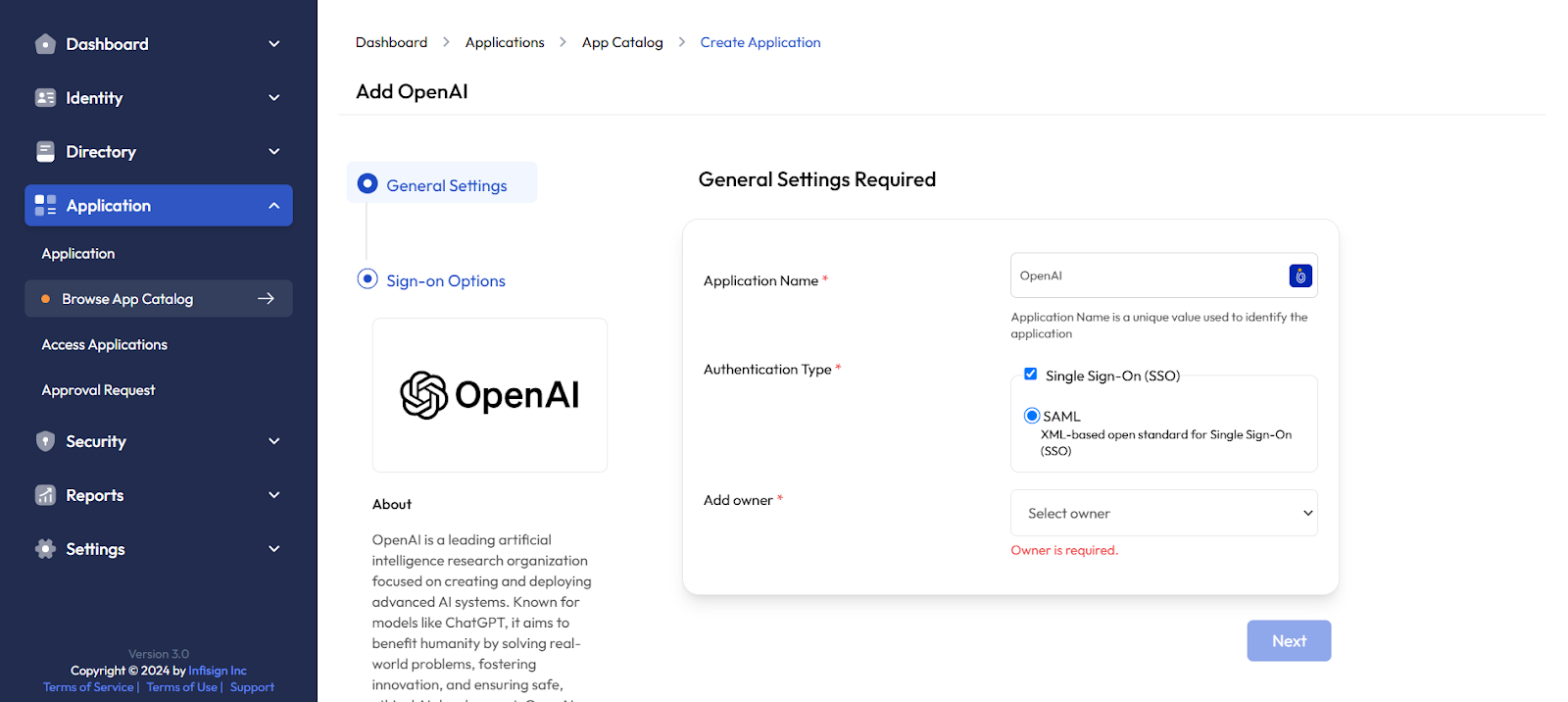The image size is (1568, 702).
Task: Expand the Reports menu chevron
Action: pyautogui.click(x=274, y=495)
